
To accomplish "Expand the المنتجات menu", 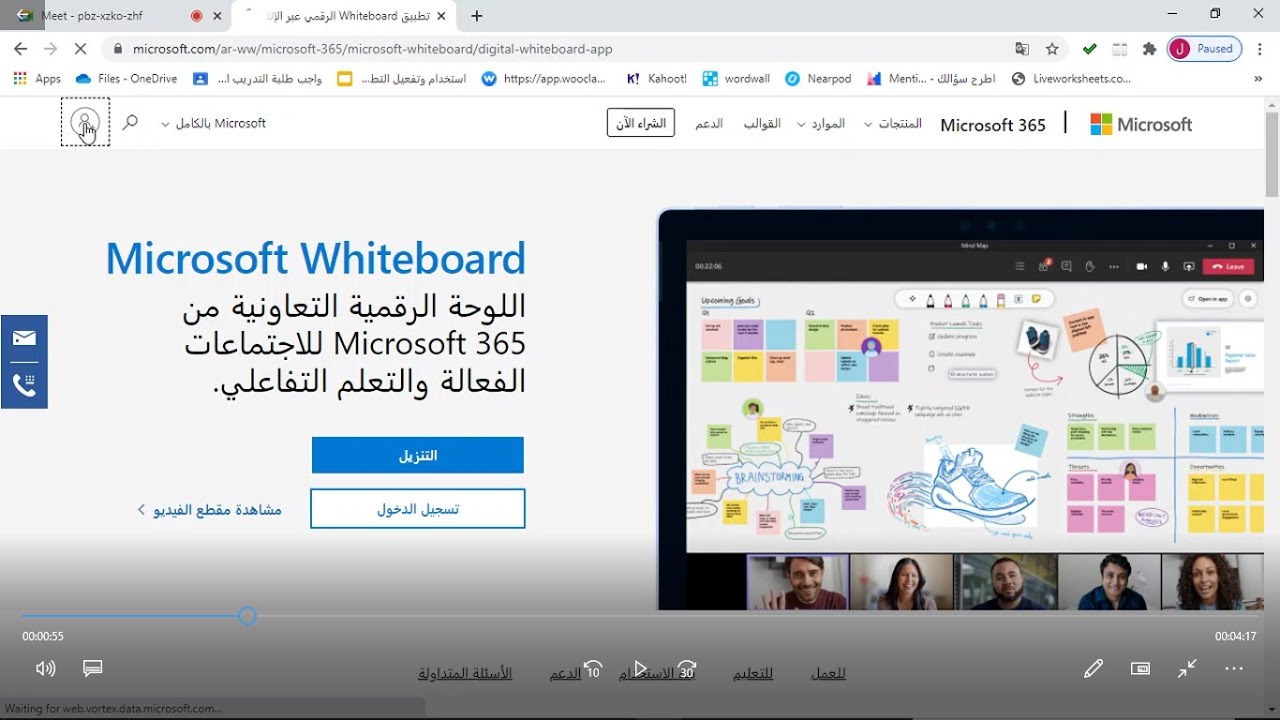I will tap(893, 123).
